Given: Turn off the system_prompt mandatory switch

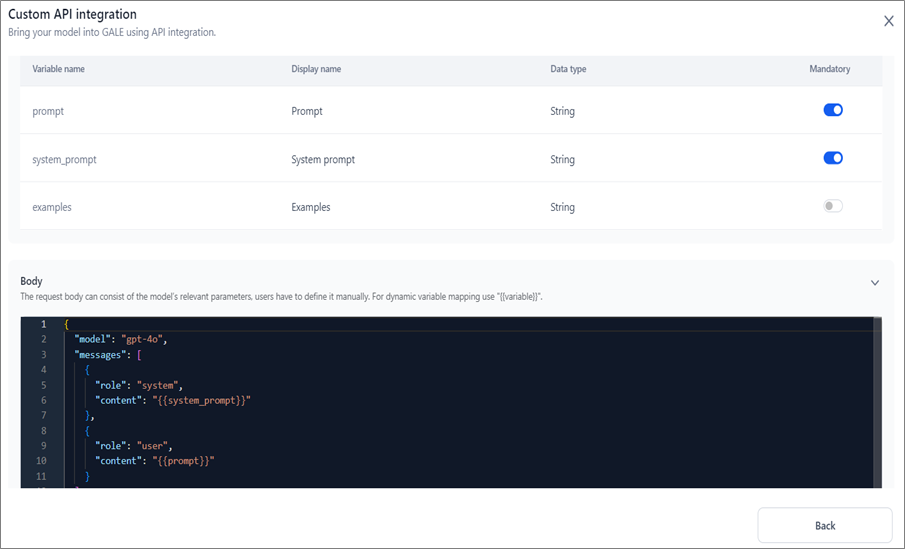Looking at the screenshot, I should pyautogui.click(x=832, y=158).
